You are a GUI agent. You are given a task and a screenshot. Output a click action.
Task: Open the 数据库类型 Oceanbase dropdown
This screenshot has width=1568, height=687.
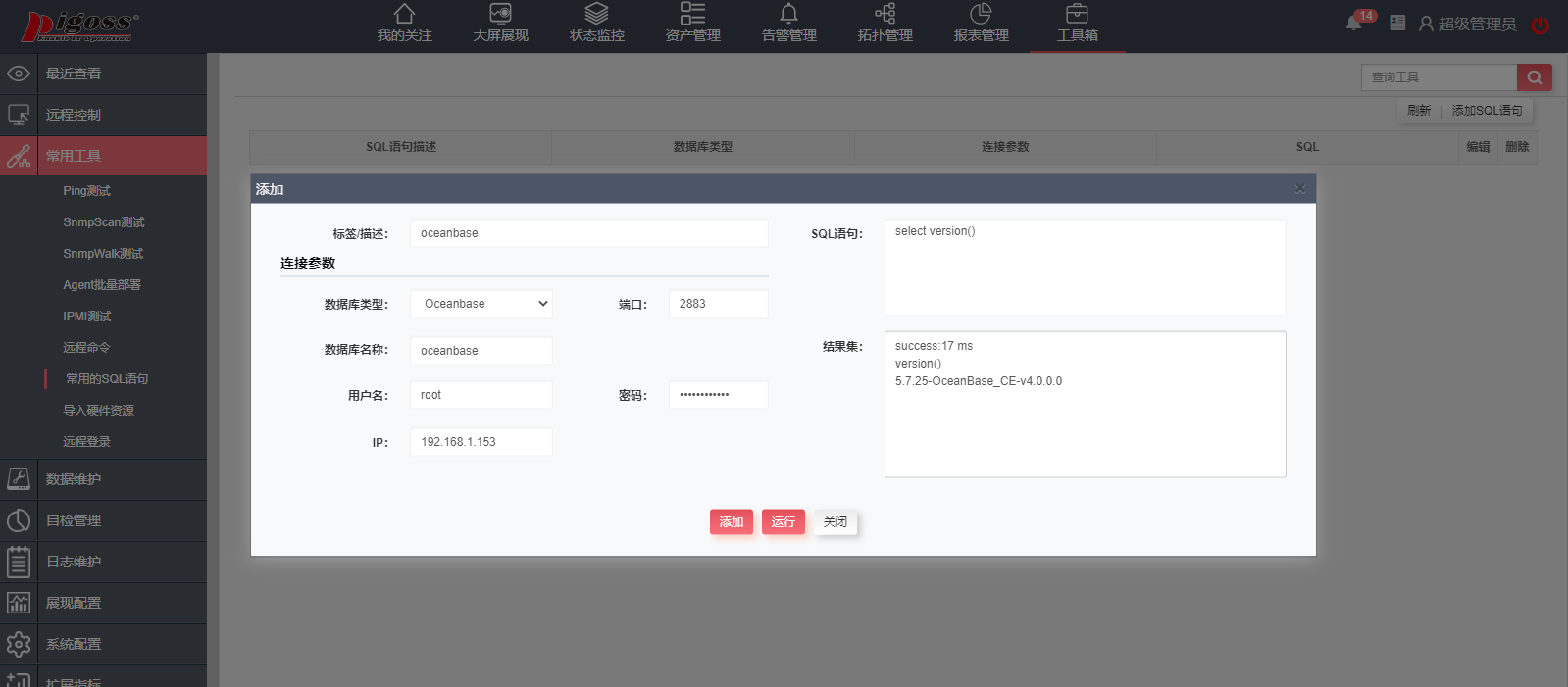click(481, 304)
